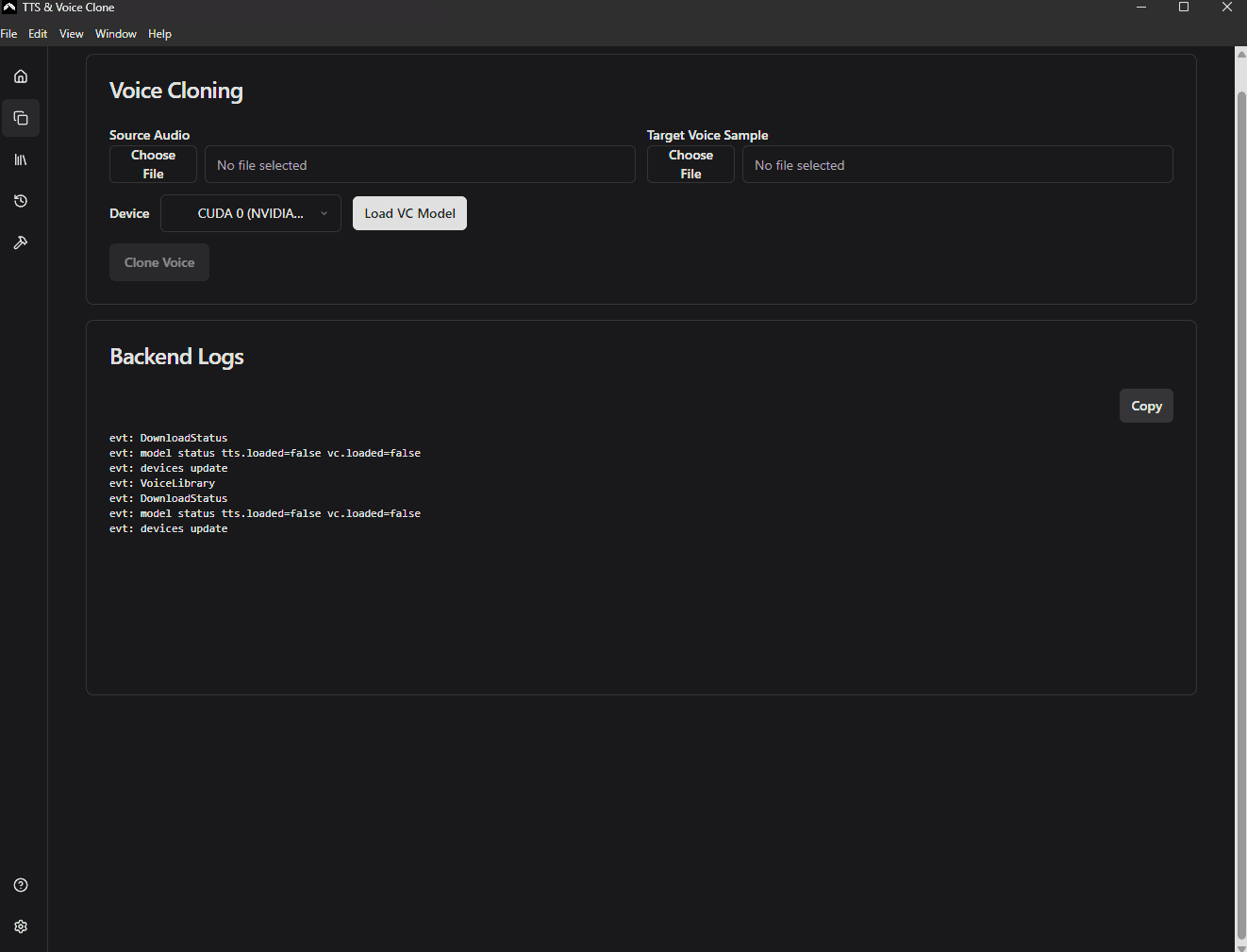Open Settings via the gear icon
Viewport: 1247px width, 952px height.
point(21,926)
